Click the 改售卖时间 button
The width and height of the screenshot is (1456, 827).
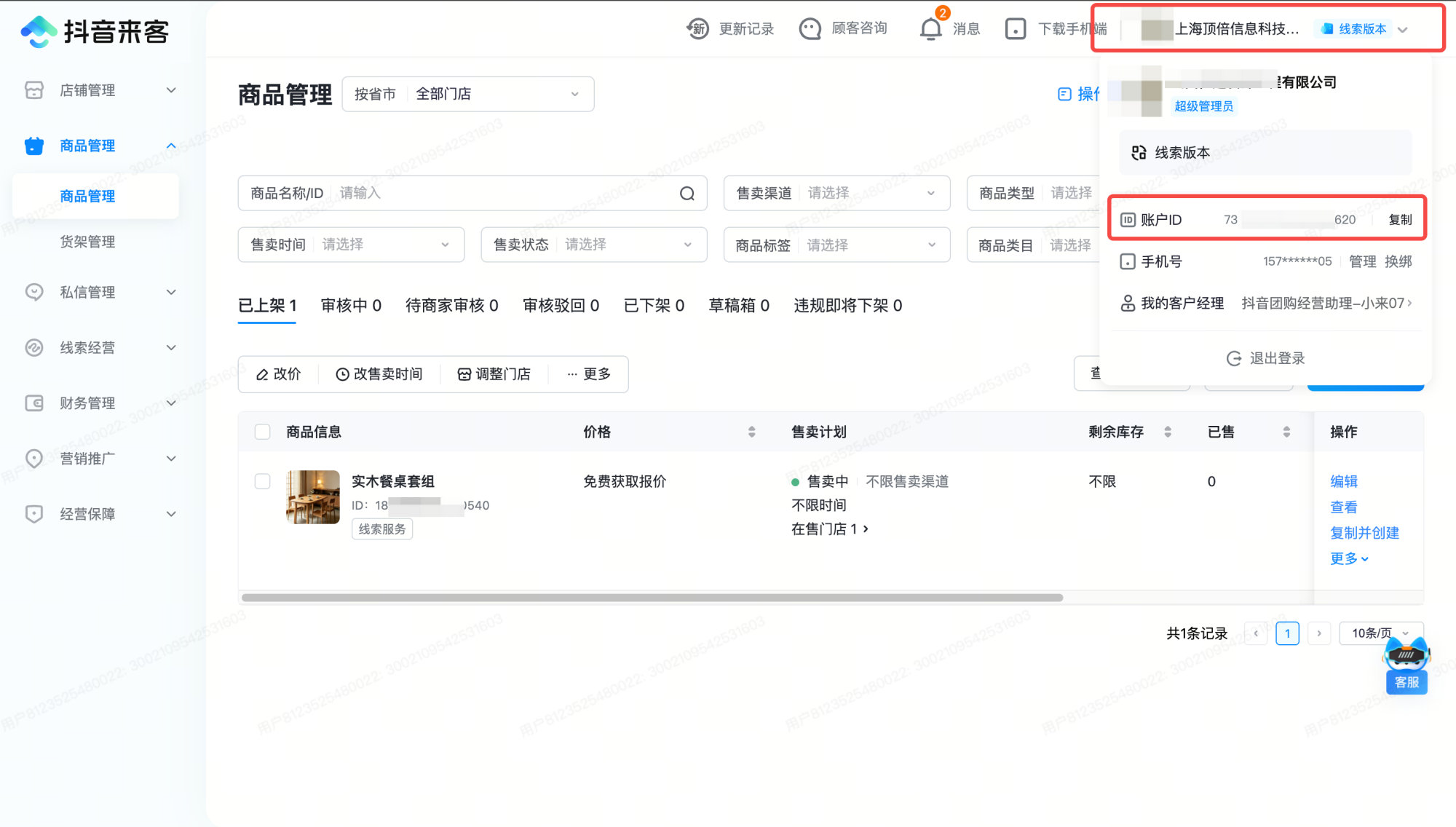[379, 374]
